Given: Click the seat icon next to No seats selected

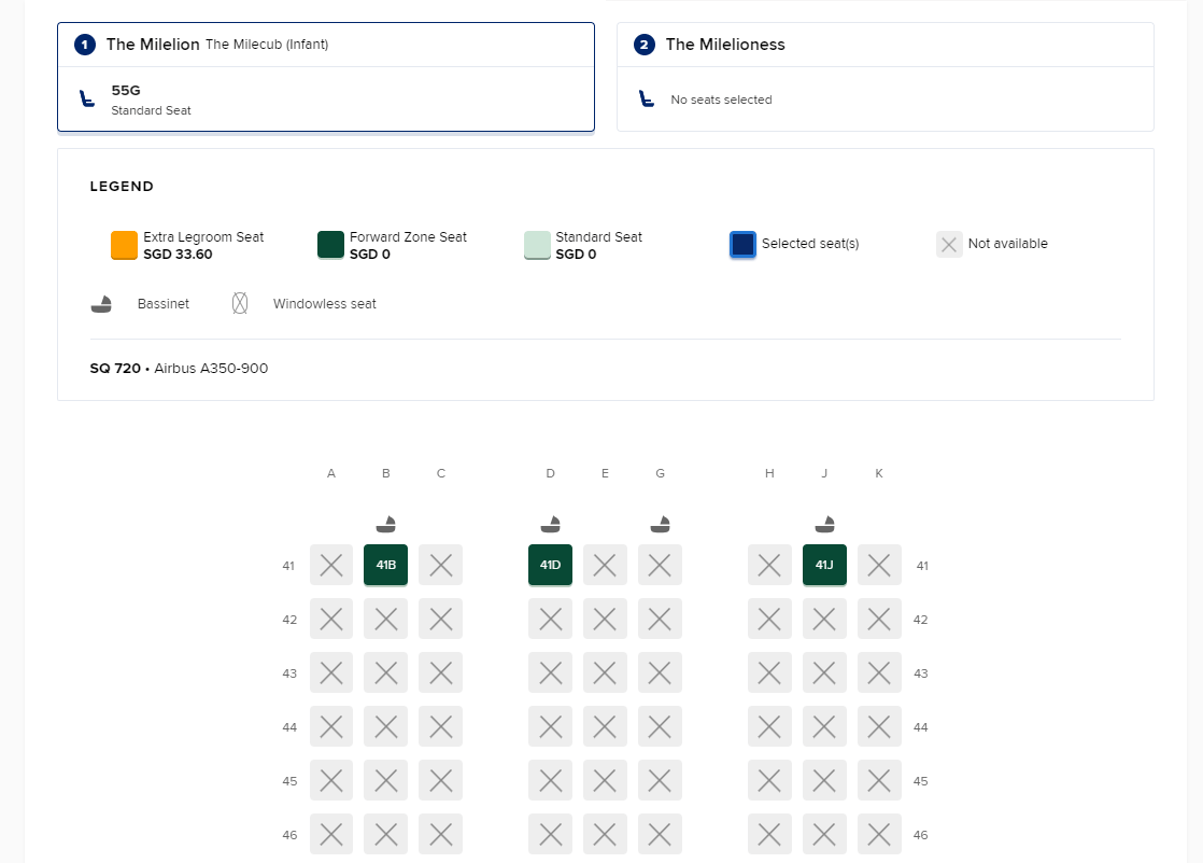Looking at the screenshot, I should click(x=646, y=100).
